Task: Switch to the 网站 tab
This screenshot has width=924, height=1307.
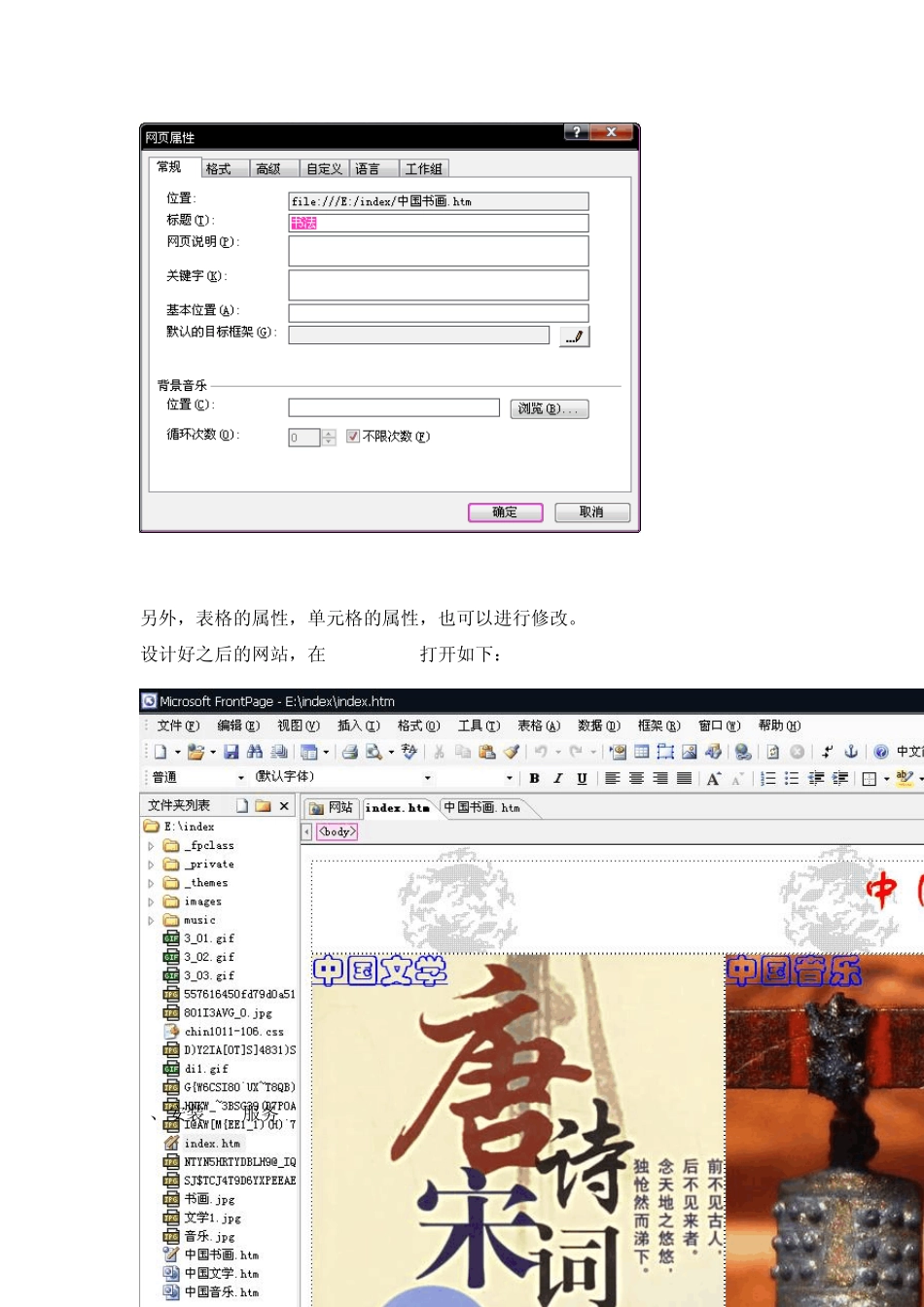Action: tap(331, 808)
